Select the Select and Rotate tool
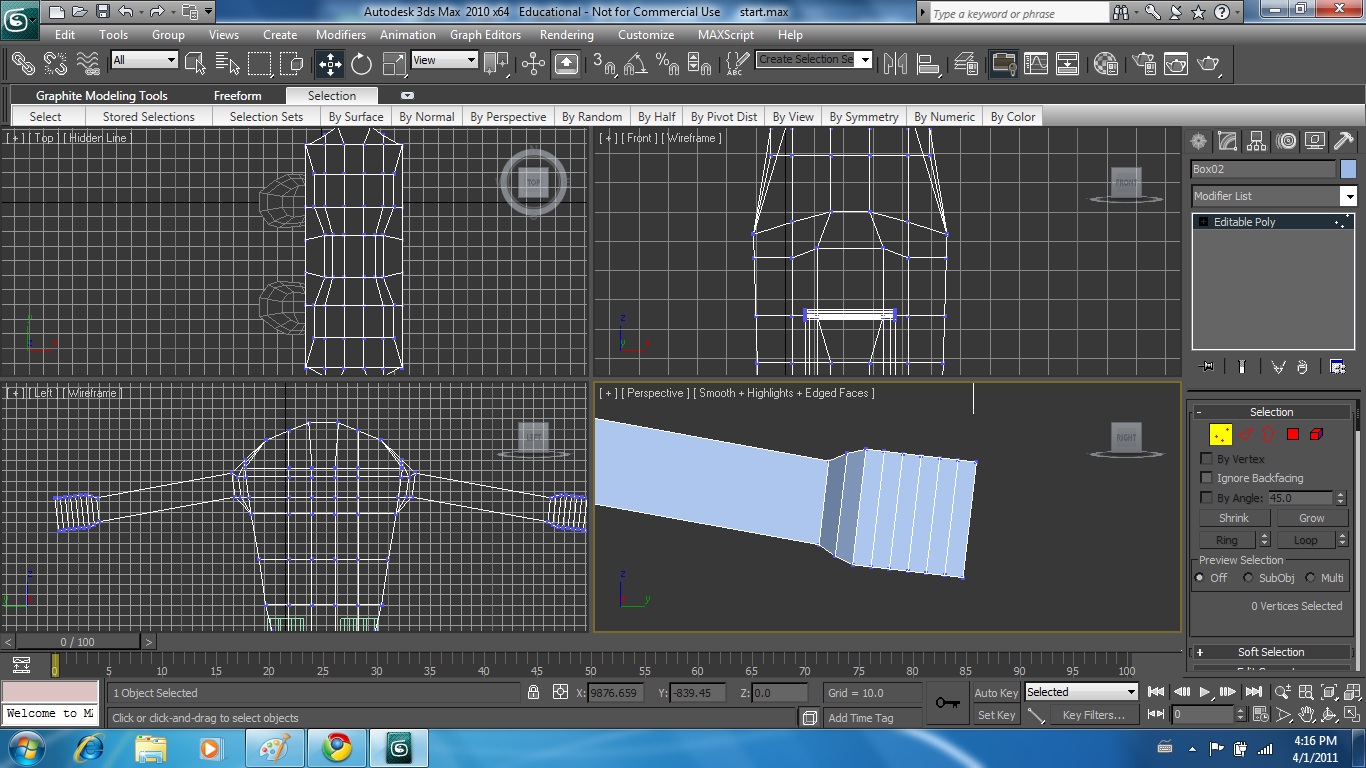 pyautogui.click(x=361, y=64)
